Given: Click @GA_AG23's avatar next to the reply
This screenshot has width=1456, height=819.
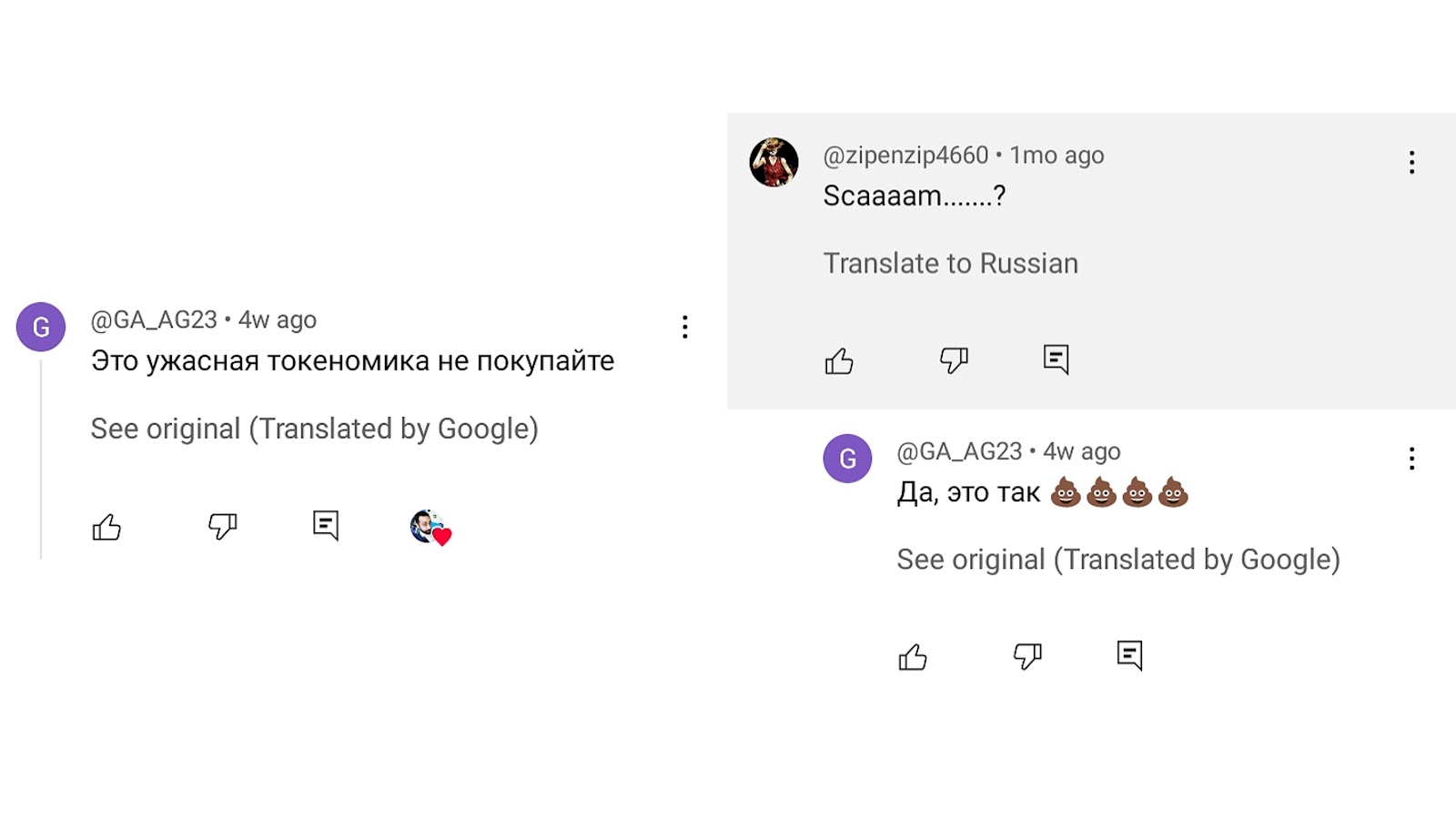Looking at the screenshot, I should click(x=846, y=459).
